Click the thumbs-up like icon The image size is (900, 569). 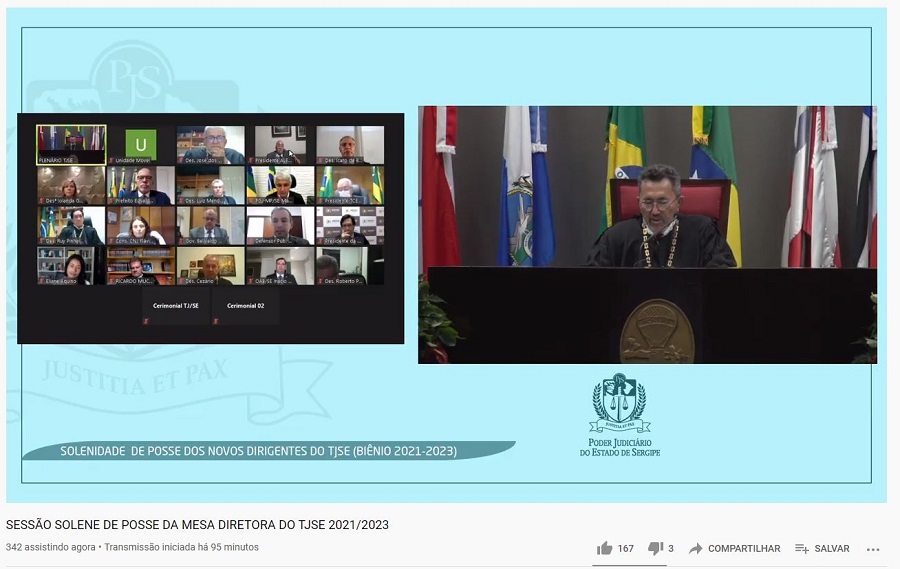(x=604, y=548)
